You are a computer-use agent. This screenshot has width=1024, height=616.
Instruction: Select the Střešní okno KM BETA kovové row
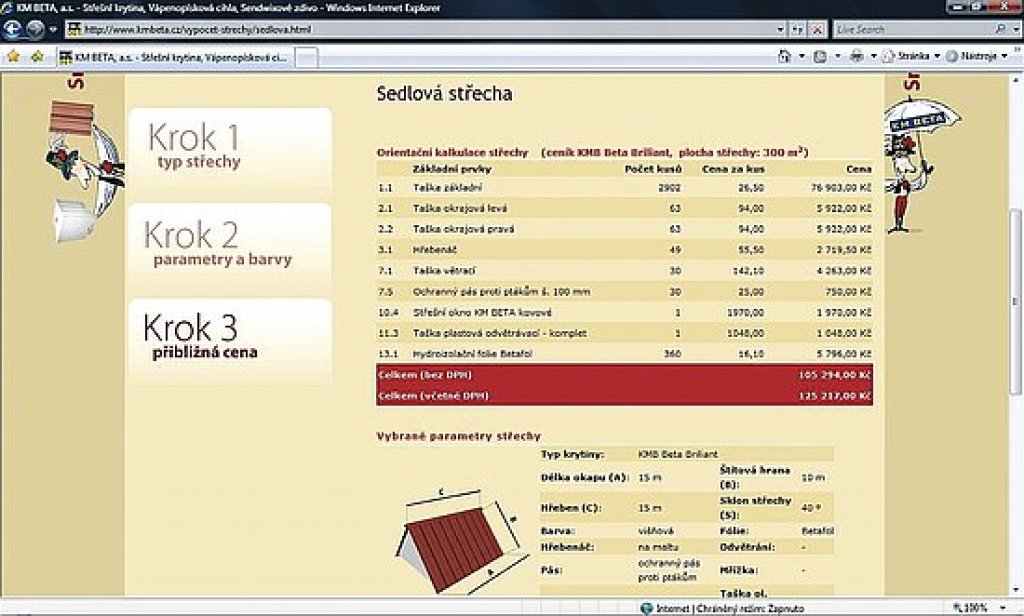coord(624,313)
